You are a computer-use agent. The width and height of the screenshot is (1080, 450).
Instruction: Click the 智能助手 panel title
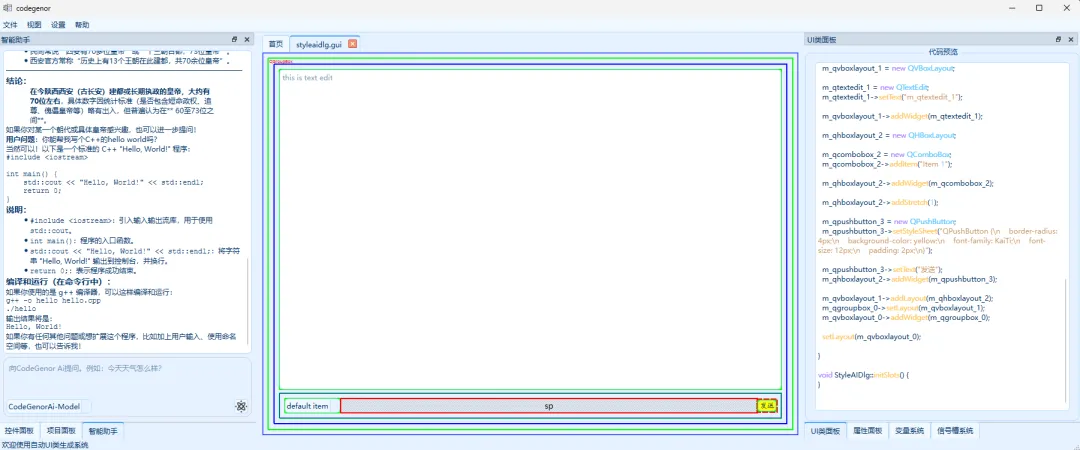tap(15, 39)
